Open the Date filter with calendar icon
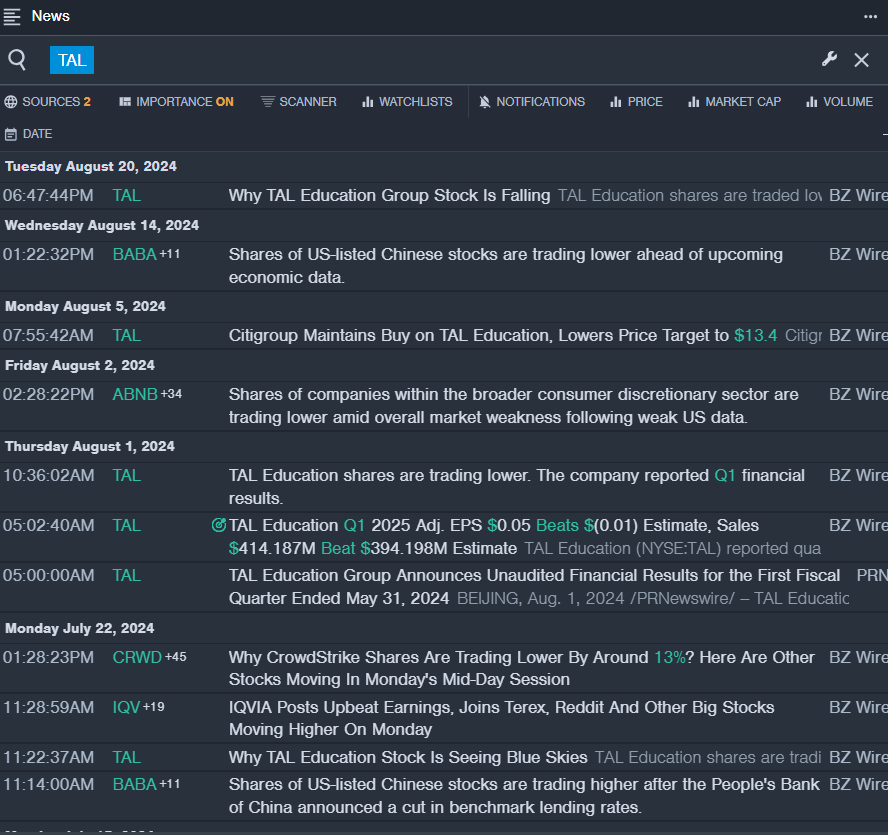This screenshot has height=835, width=888. 28,134
